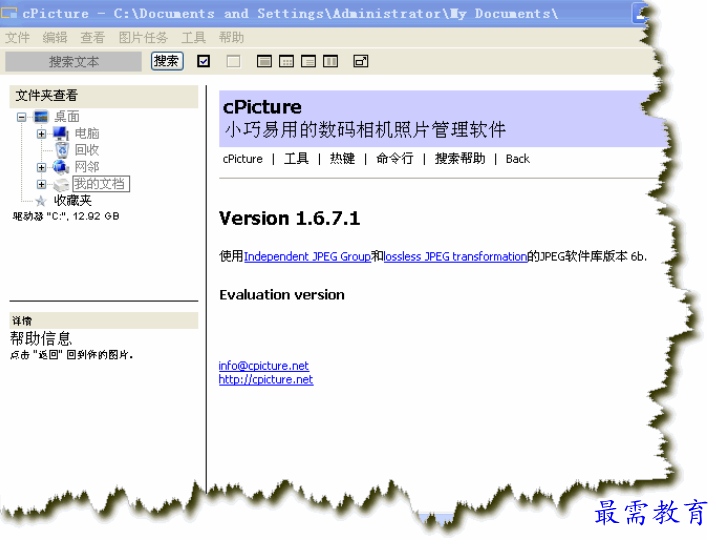The height and width of the screenshot is (544, 716).
Task: Open the 帮助 menu
Action: (231, 37)
